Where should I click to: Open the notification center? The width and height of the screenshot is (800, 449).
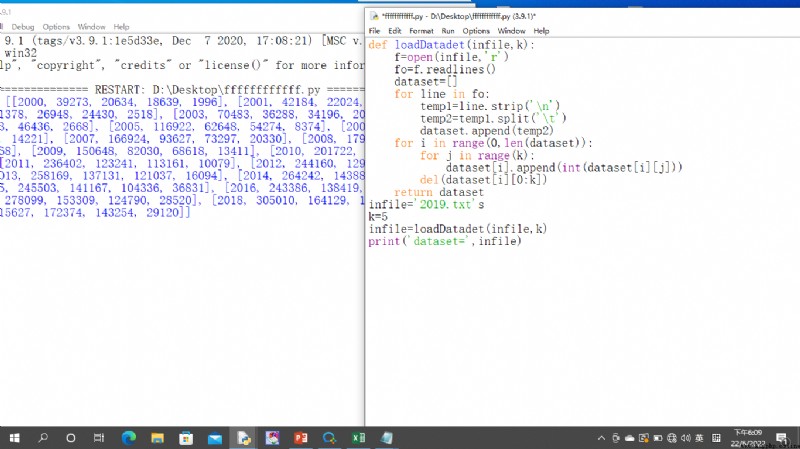tap(781, 438)
